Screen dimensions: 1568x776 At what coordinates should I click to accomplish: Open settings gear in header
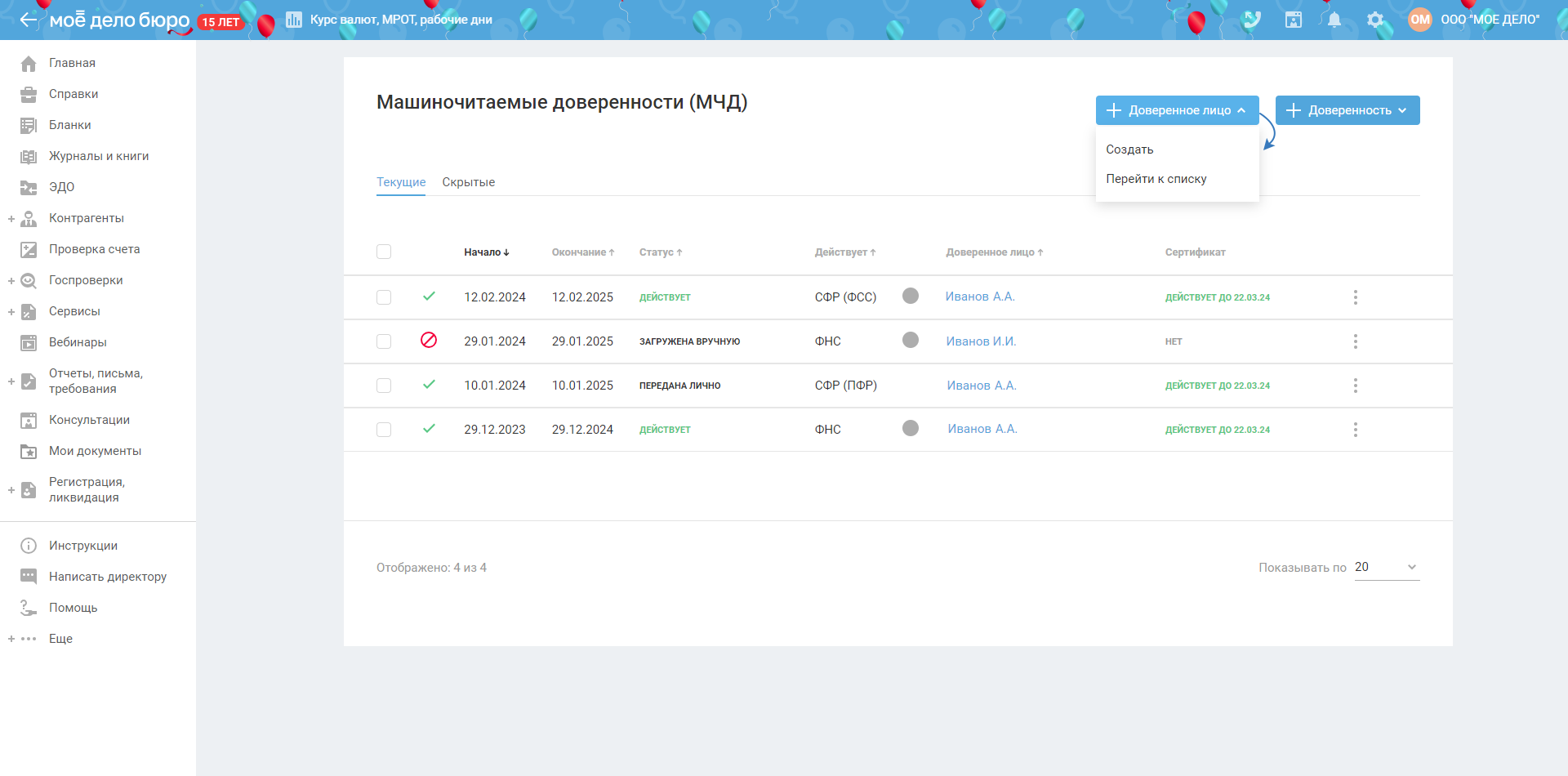(x=1375, y=20)
